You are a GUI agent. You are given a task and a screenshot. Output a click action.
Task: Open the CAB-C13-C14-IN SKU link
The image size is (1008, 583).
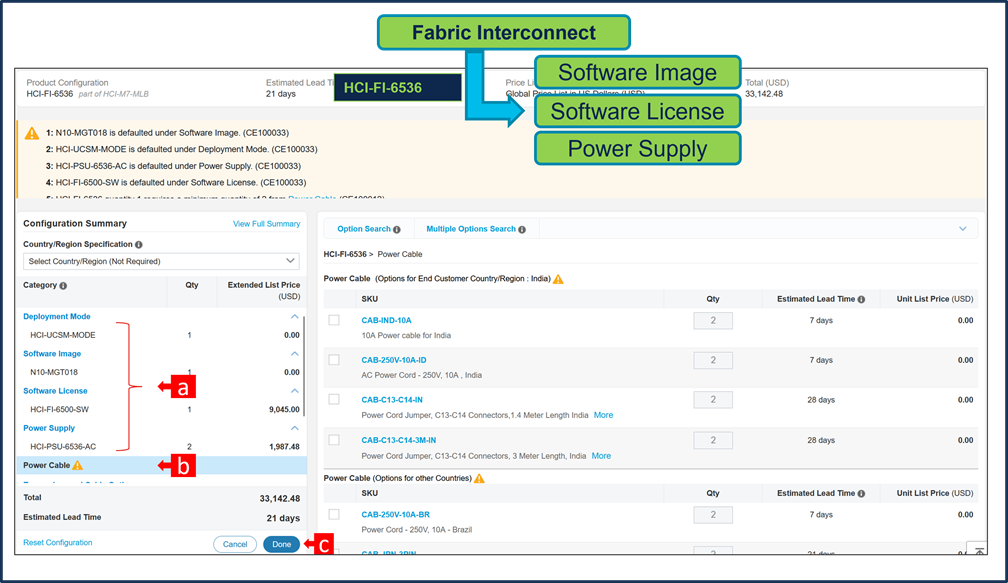392,400
